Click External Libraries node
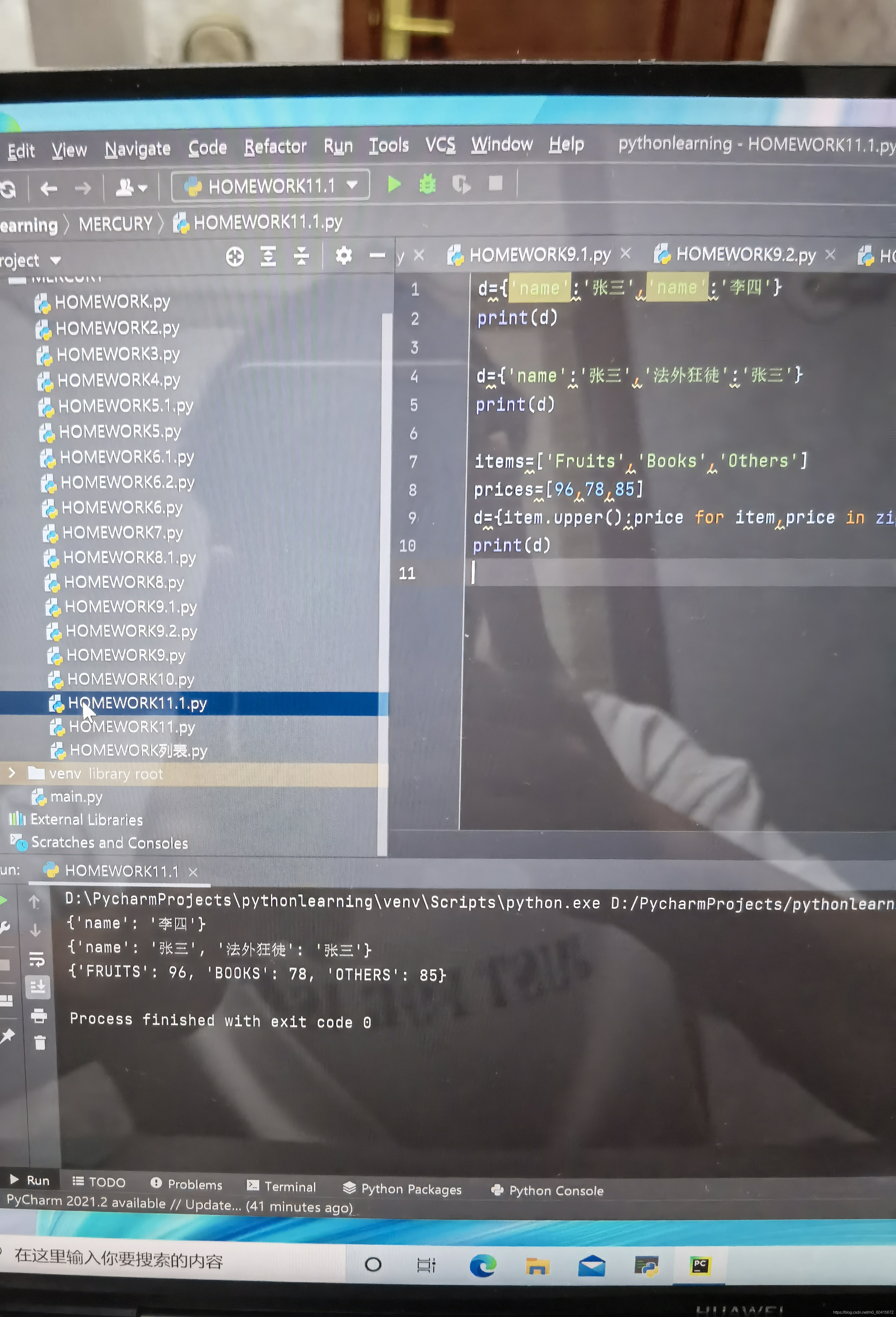 point(76,819)
